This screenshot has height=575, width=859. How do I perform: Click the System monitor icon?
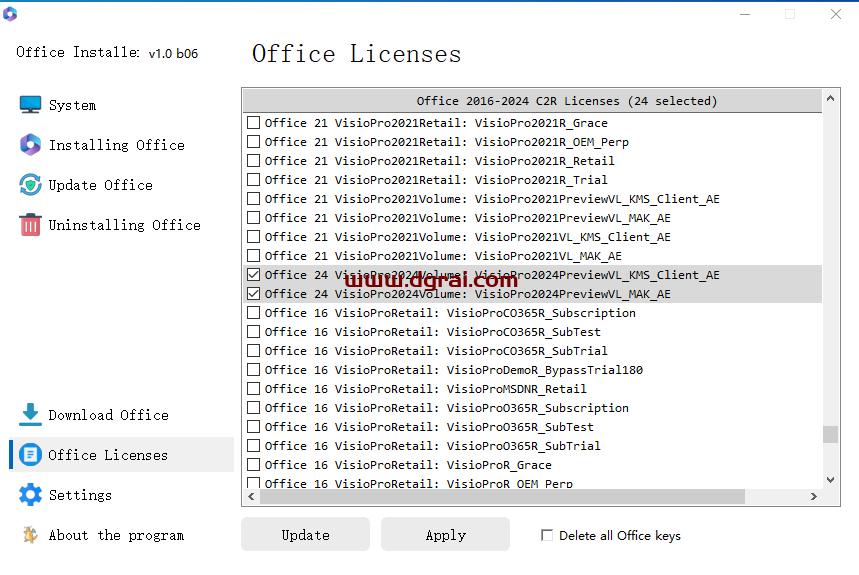coord(30,105)
